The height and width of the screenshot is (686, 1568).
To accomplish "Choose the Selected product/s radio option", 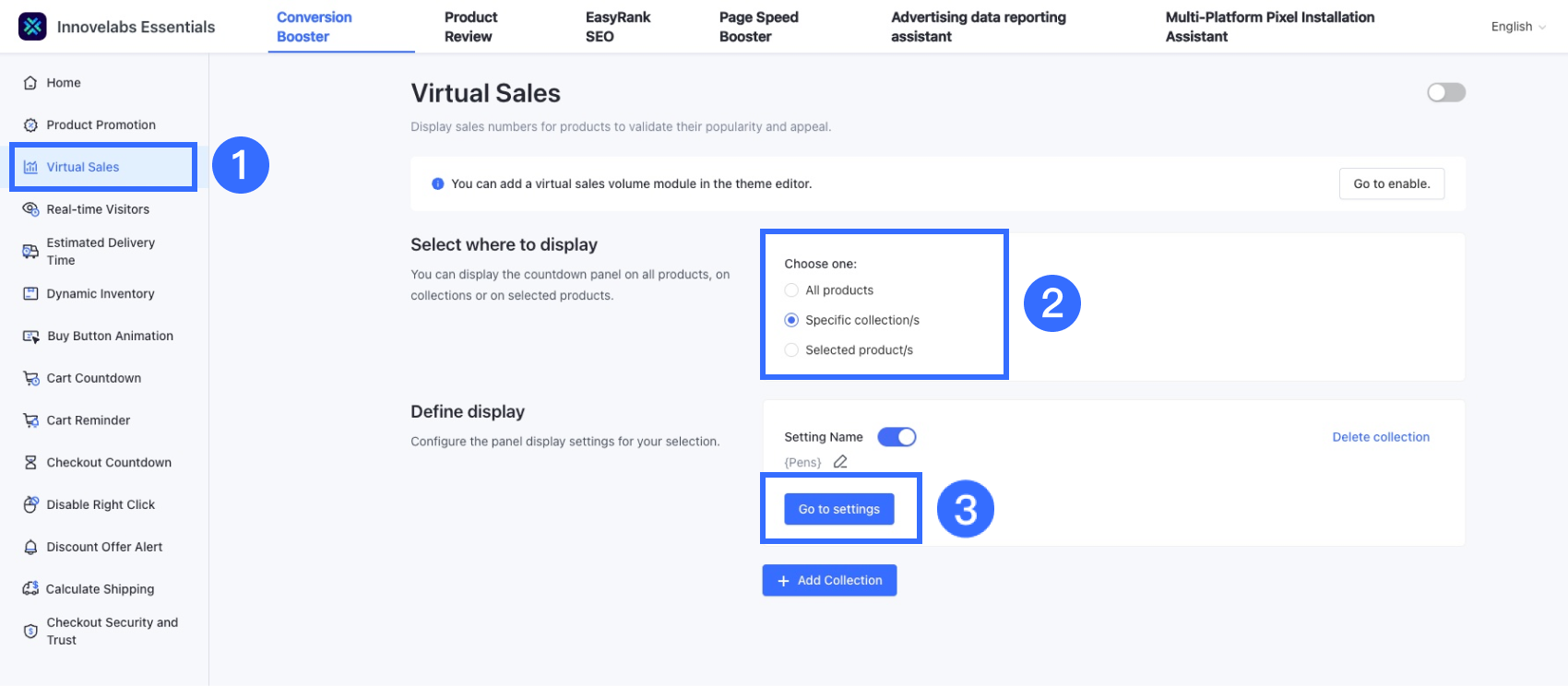I will click(791, 350).
